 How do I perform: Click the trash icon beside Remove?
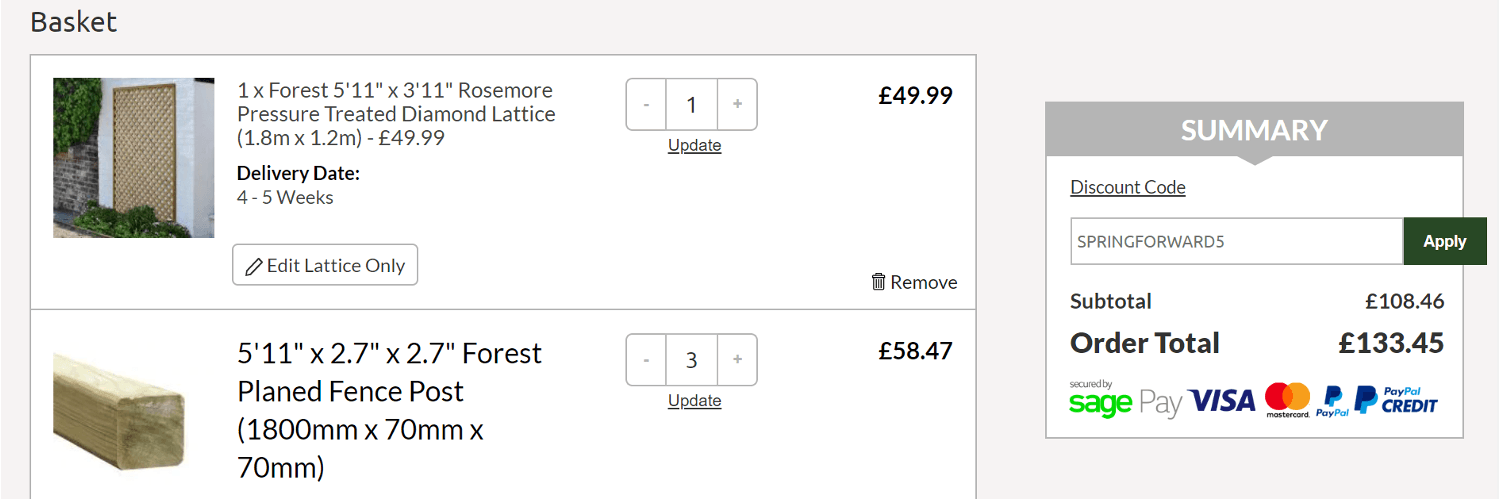pyautogui.click(x=878, y=282)
